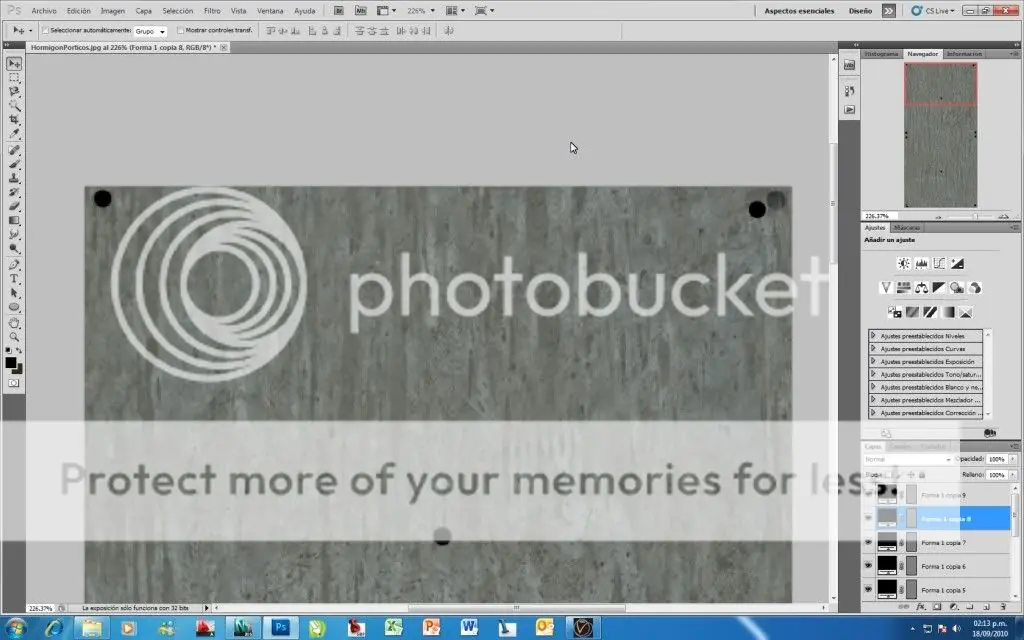Show more workspaces with double-arrow button
The height and width of the screenshot is (640, 1024).
(888, 11)
